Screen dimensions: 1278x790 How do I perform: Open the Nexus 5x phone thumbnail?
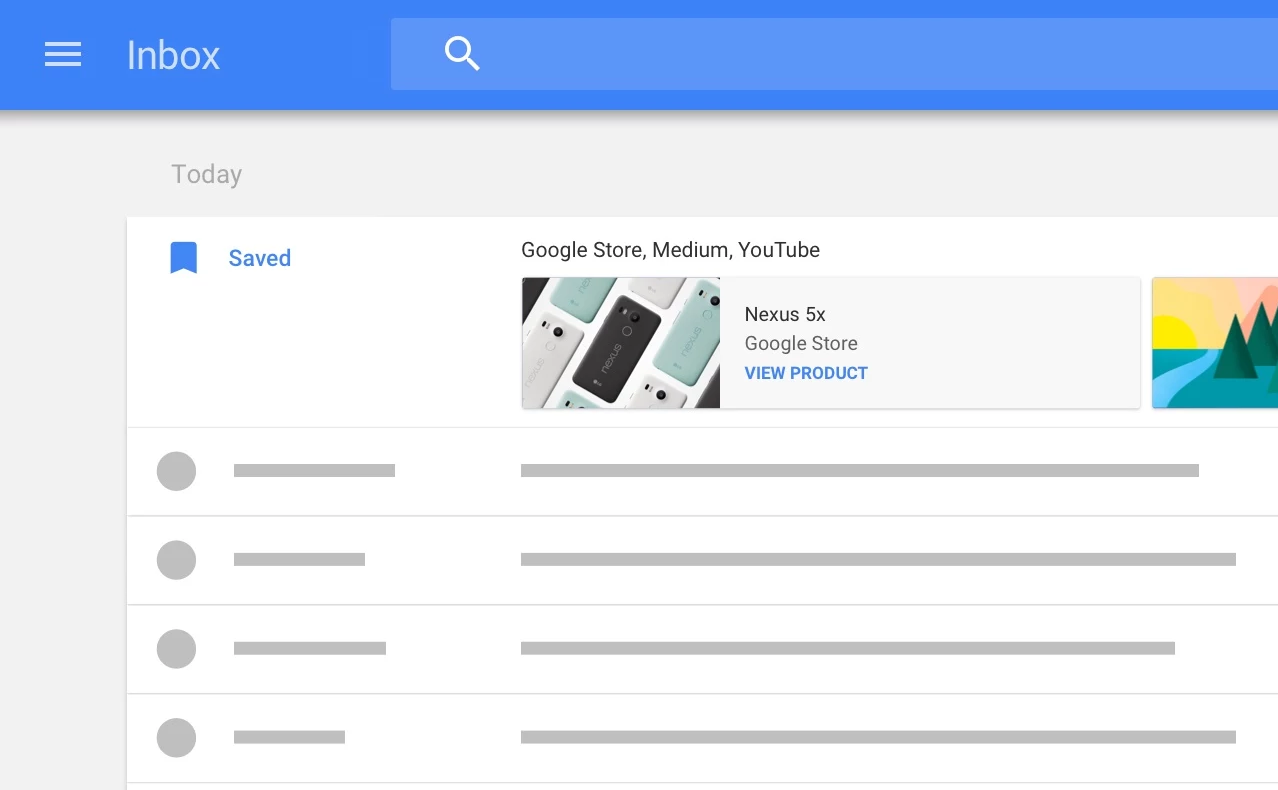point(621,343)
